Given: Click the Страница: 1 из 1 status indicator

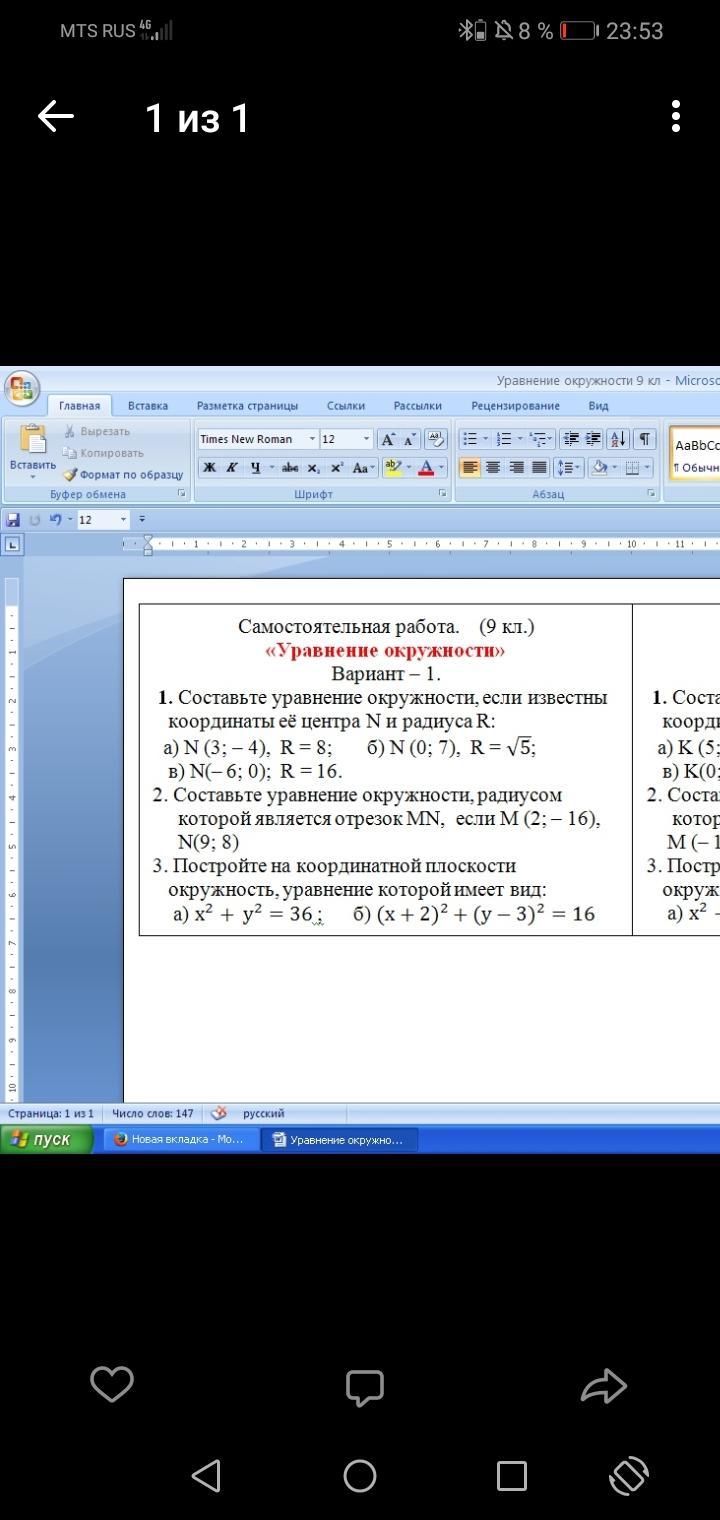Looking at the screenshot, I should [x=51, y=1113].
